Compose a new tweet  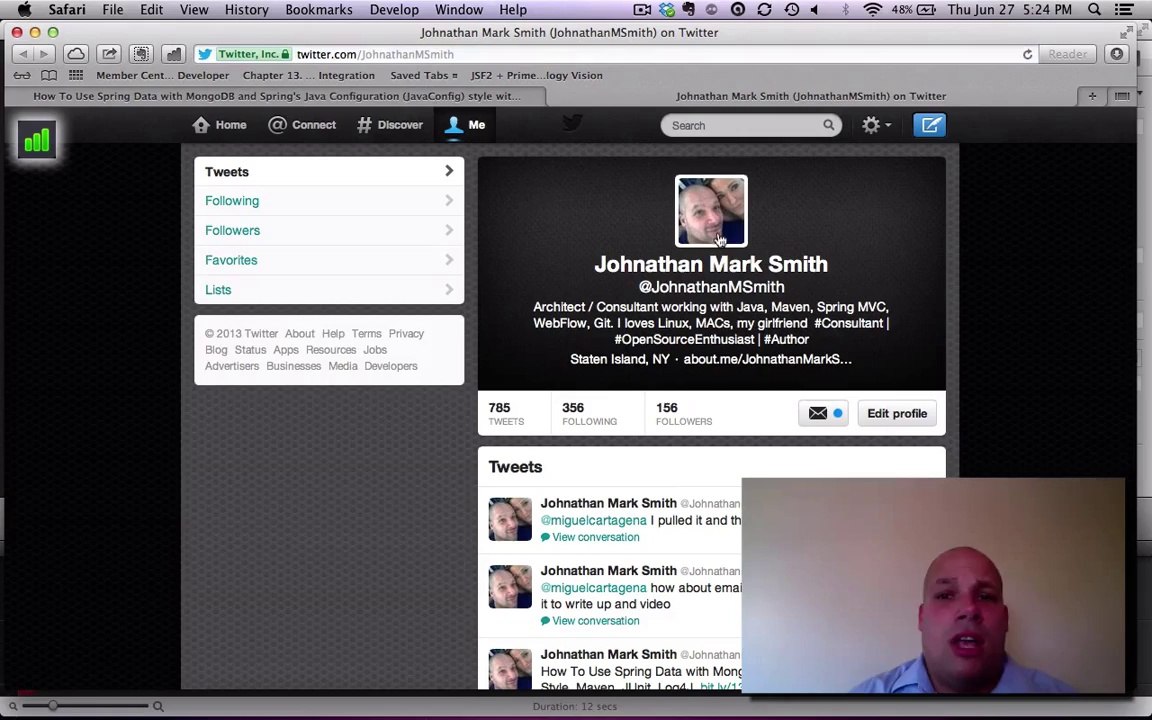(x=929, y=125)
